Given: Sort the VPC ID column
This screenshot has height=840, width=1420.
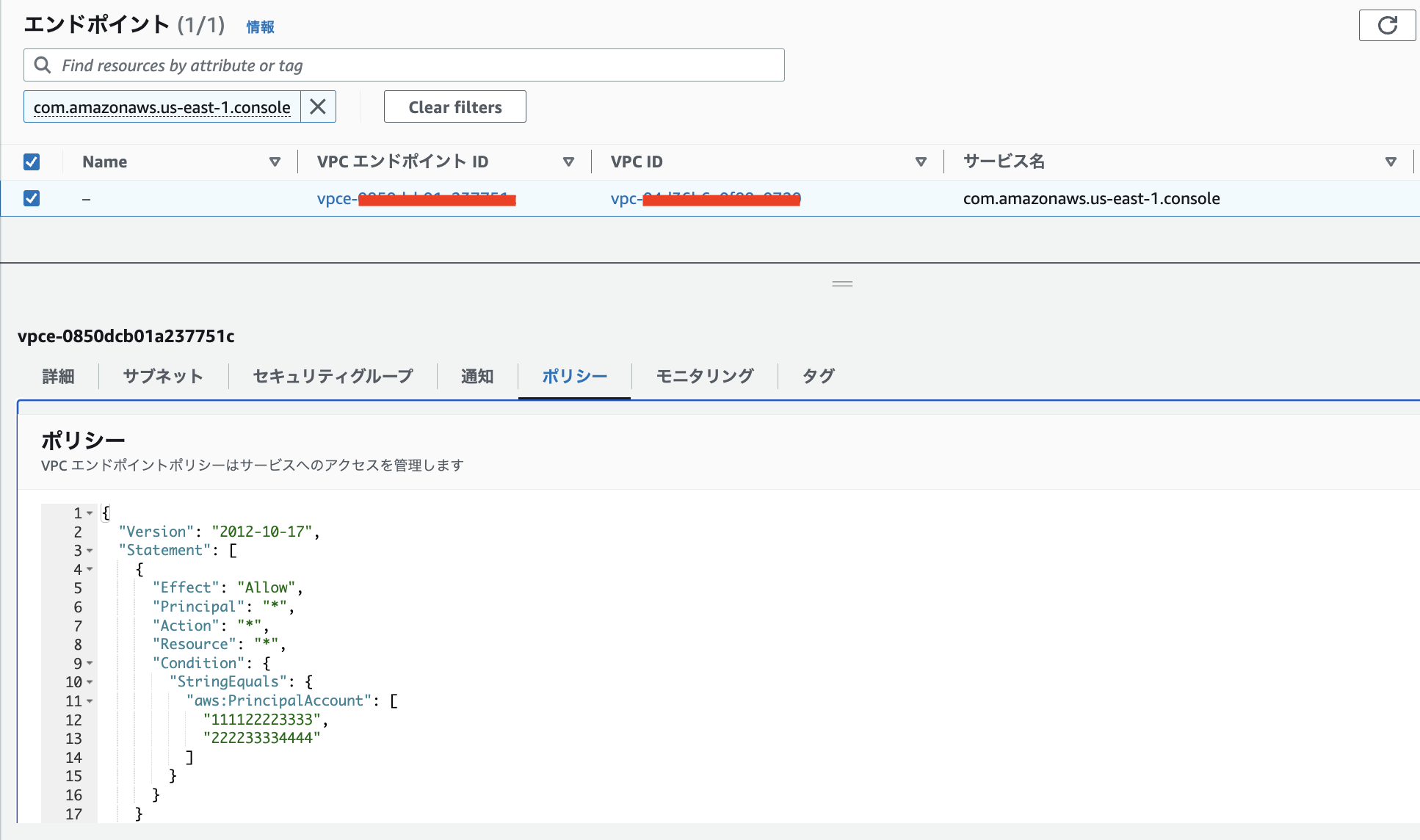Looking at the screenshot, I should (x=921, y=162).
